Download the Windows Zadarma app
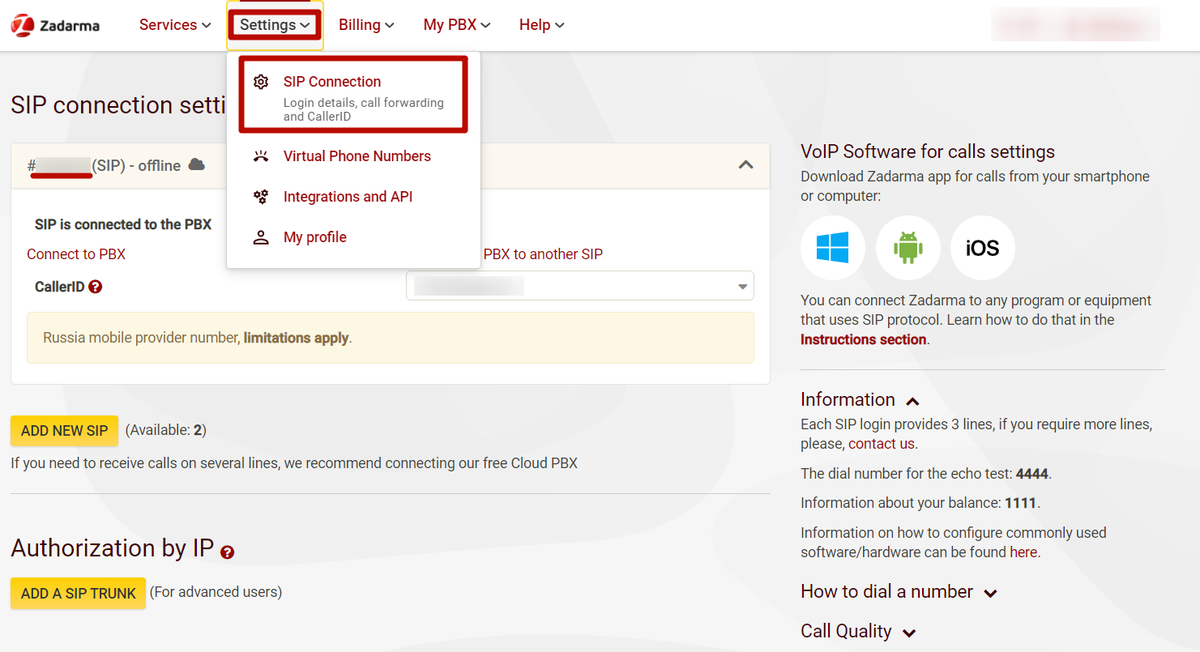Image resolution: width=1200 pixels, height=652 pixels. pos(832,247)
